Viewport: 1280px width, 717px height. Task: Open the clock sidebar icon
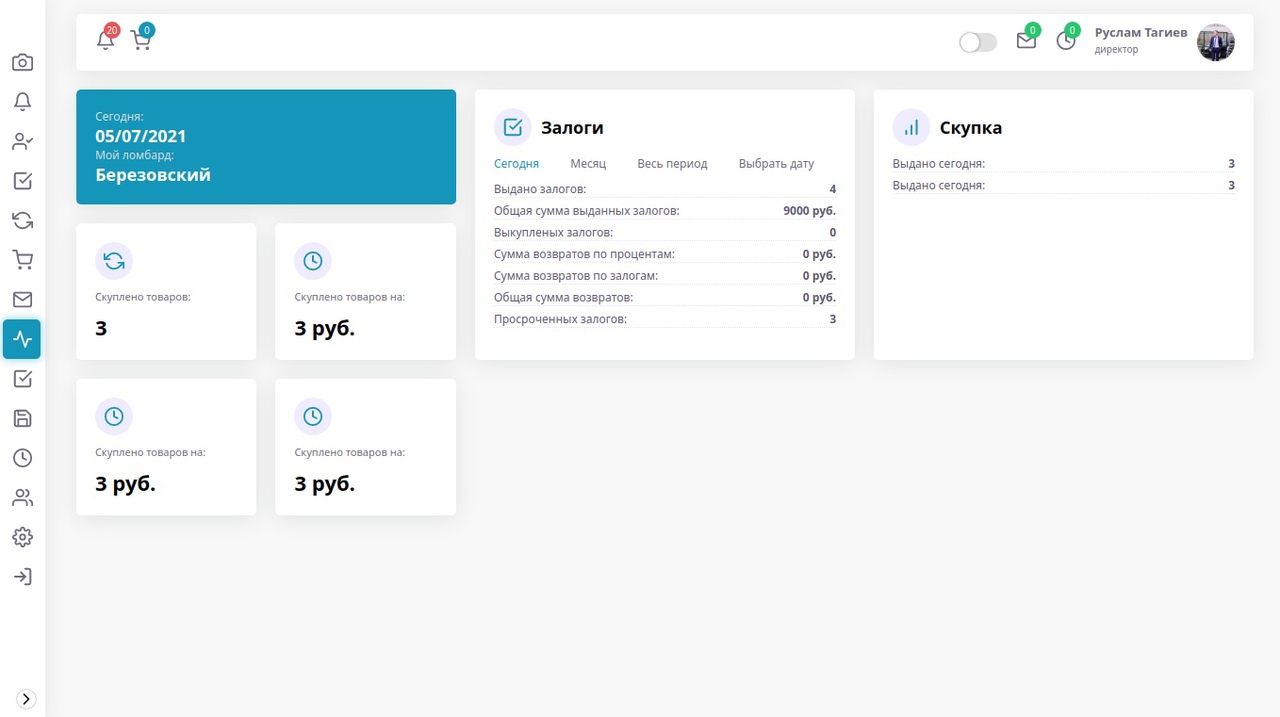[x=22, y=458]
